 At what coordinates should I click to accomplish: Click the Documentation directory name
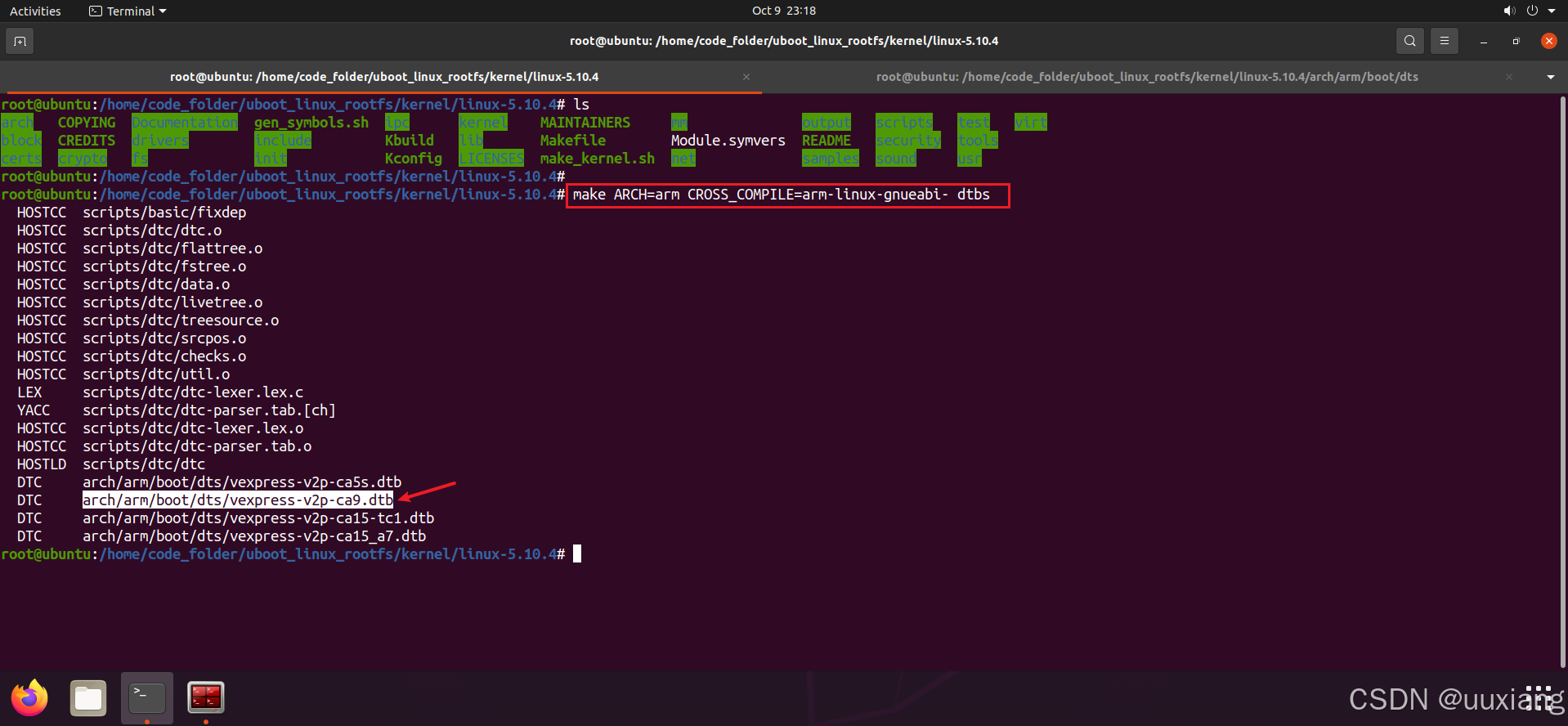pos(185,123)
